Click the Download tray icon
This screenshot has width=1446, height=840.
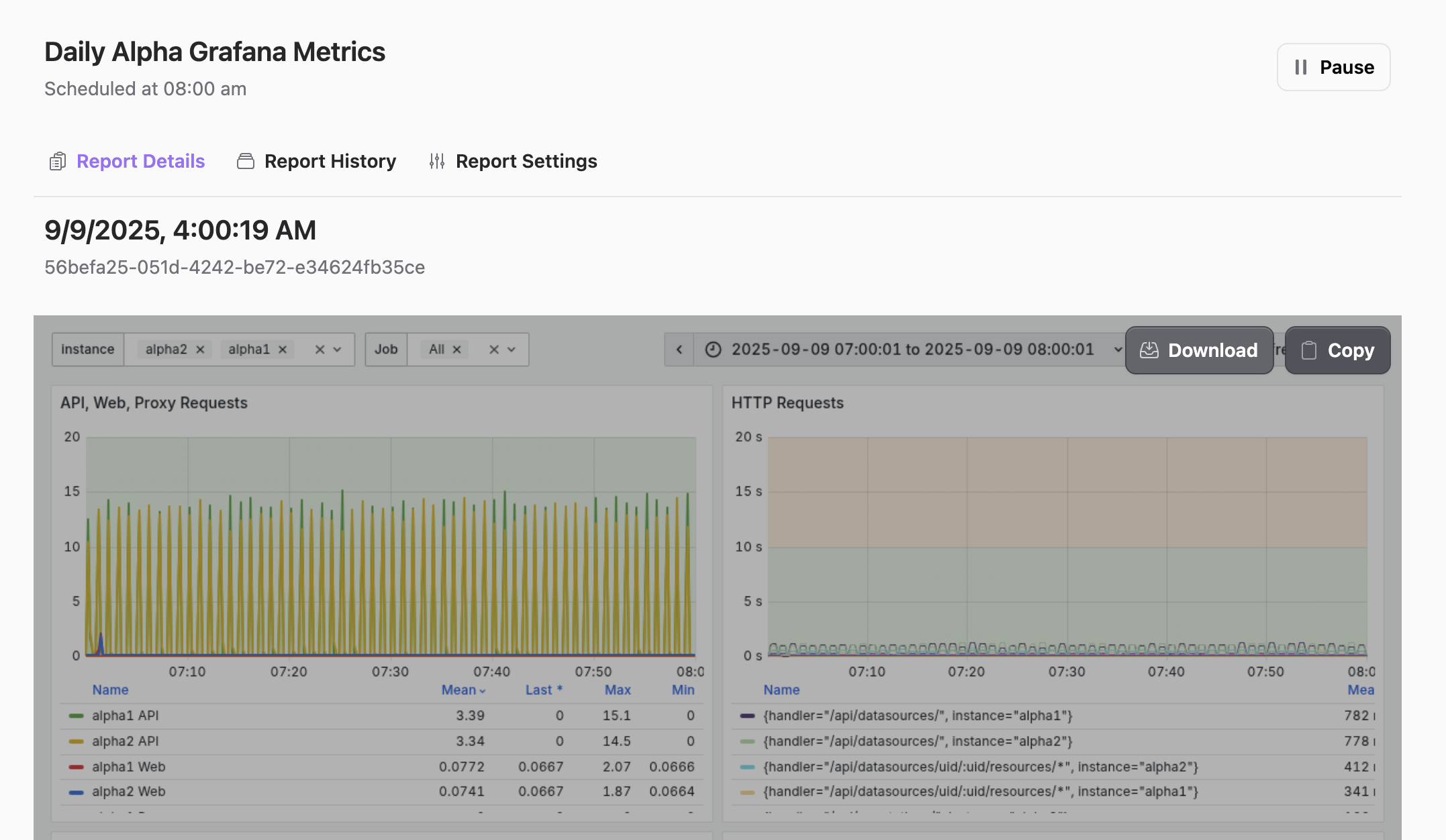point(1149,350)
